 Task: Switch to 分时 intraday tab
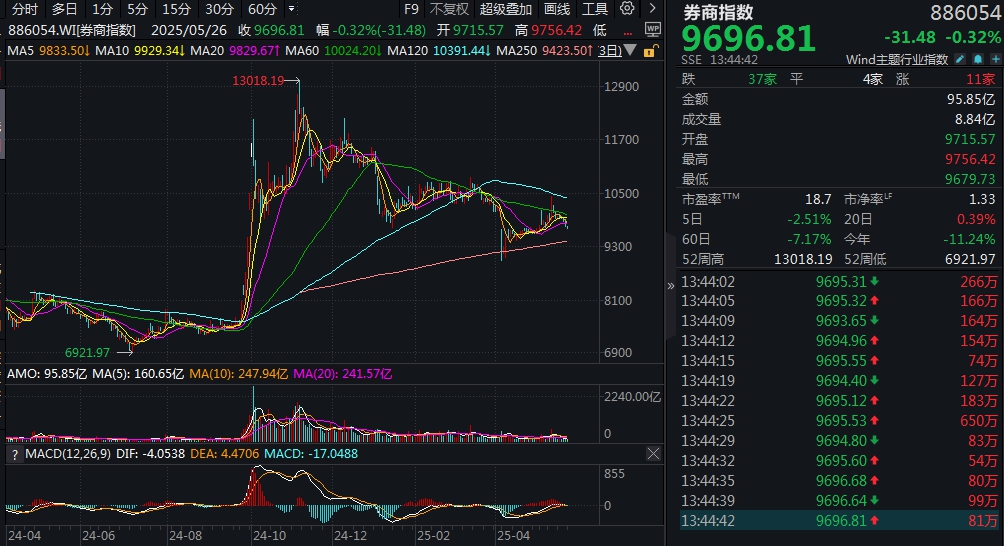(25, 9)
